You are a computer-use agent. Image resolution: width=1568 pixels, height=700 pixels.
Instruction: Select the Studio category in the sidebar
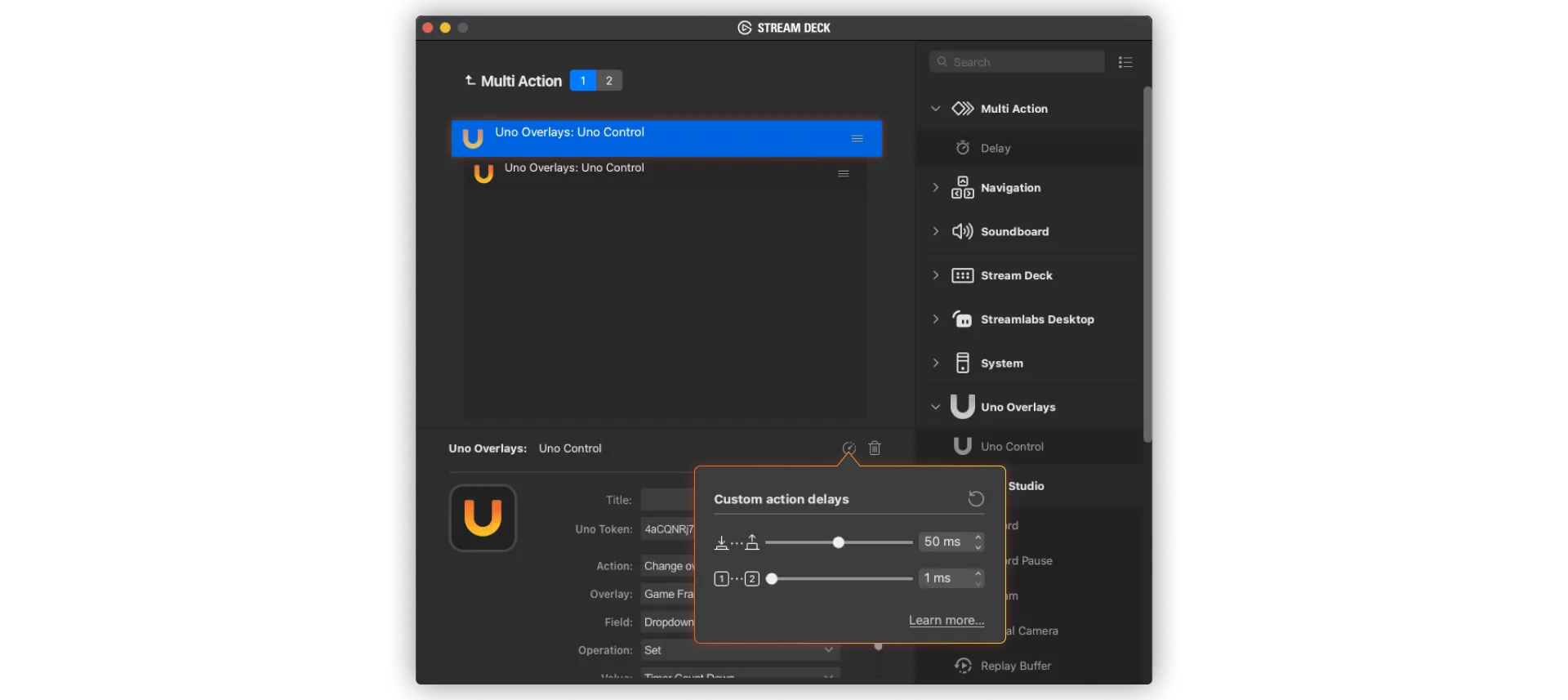1026,486
